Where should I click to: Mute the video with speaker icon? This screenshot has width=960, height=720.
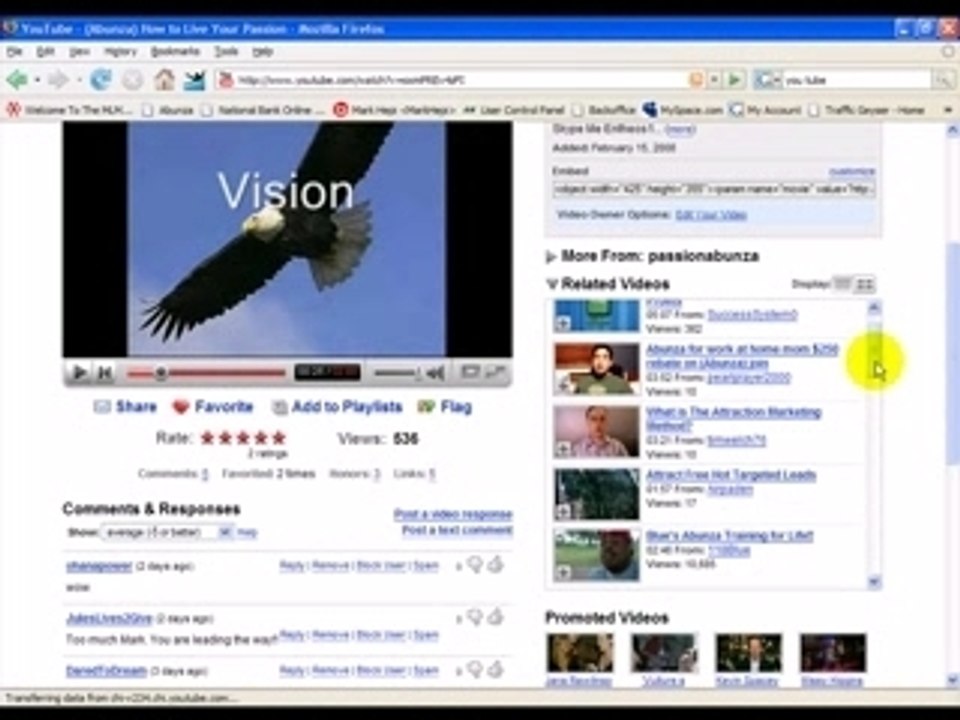[435, 372]
